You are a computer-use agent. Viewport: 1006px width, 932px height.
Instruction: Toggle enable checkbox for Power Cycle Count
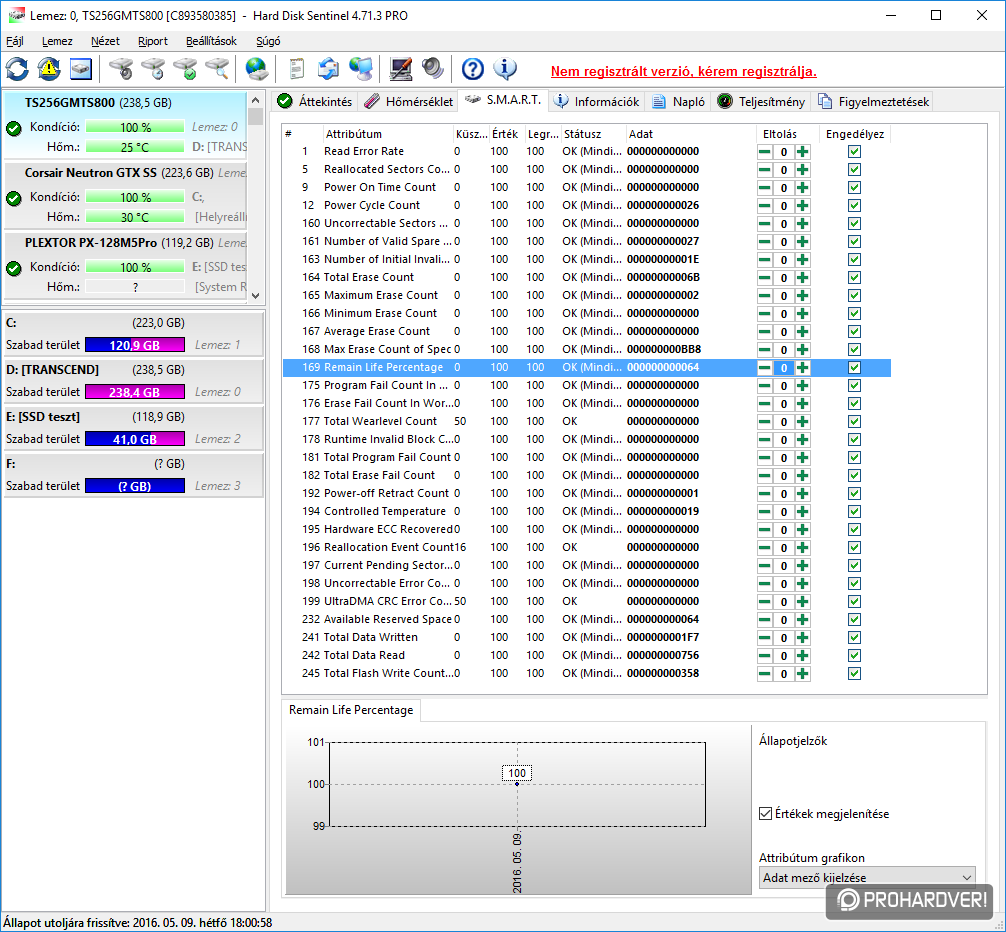(854, 206)
